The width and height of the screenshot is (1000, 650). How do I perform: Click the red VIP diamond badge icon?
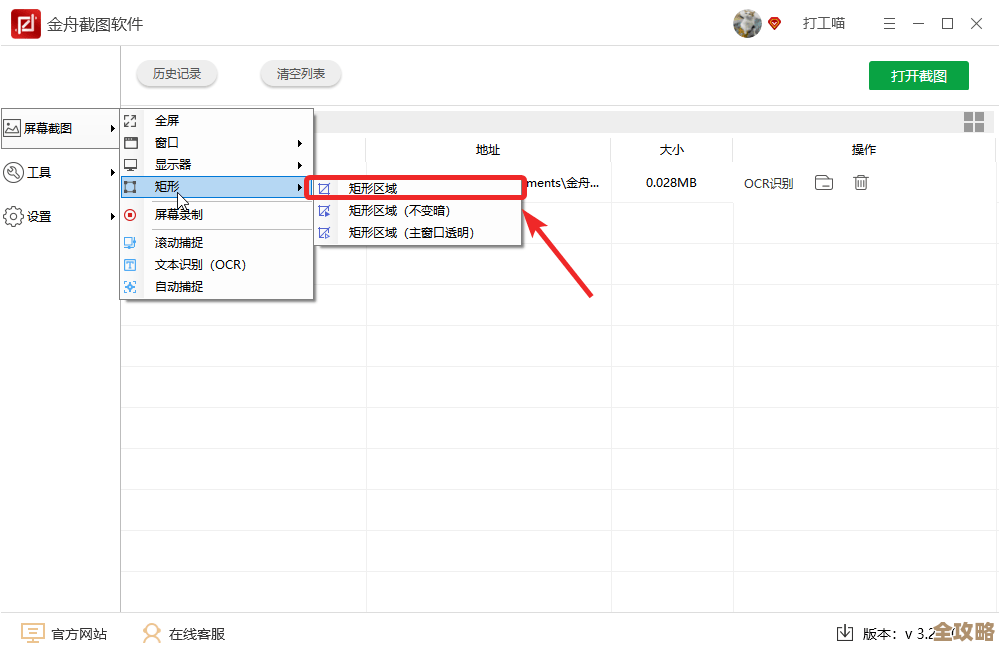[775, 24]
